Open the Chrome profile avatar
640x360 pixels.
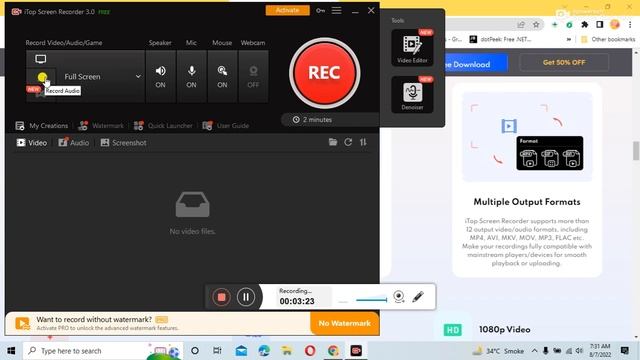click(x=615, y=24)
